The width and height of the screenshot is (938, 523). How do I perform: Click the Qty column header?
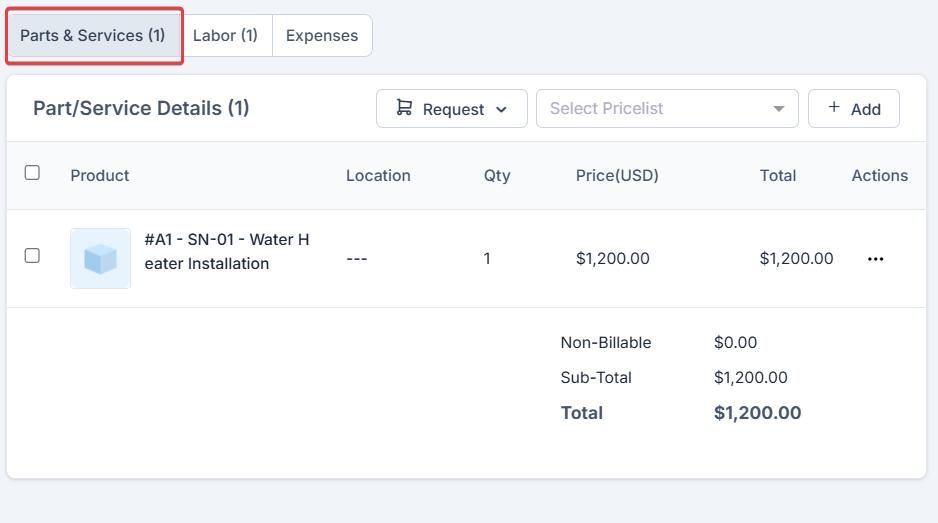pyautogui.click(x=497, y=175)
